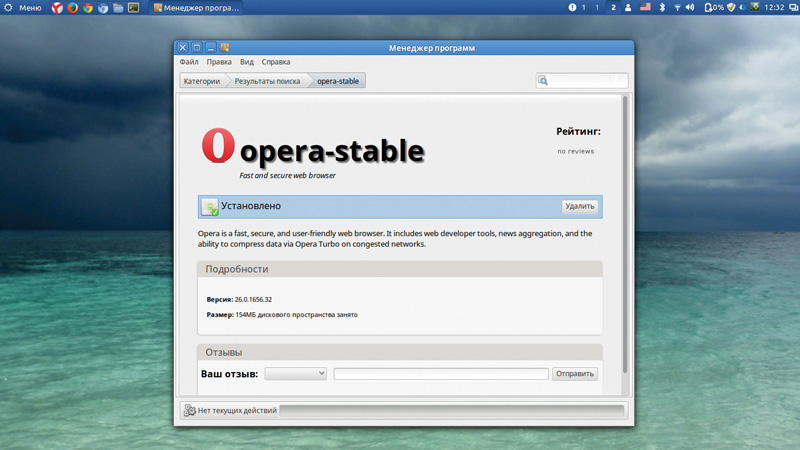Screen dimensions: 800x450
Task: Click the red Opera logo
Action: (x=218, y=145)
